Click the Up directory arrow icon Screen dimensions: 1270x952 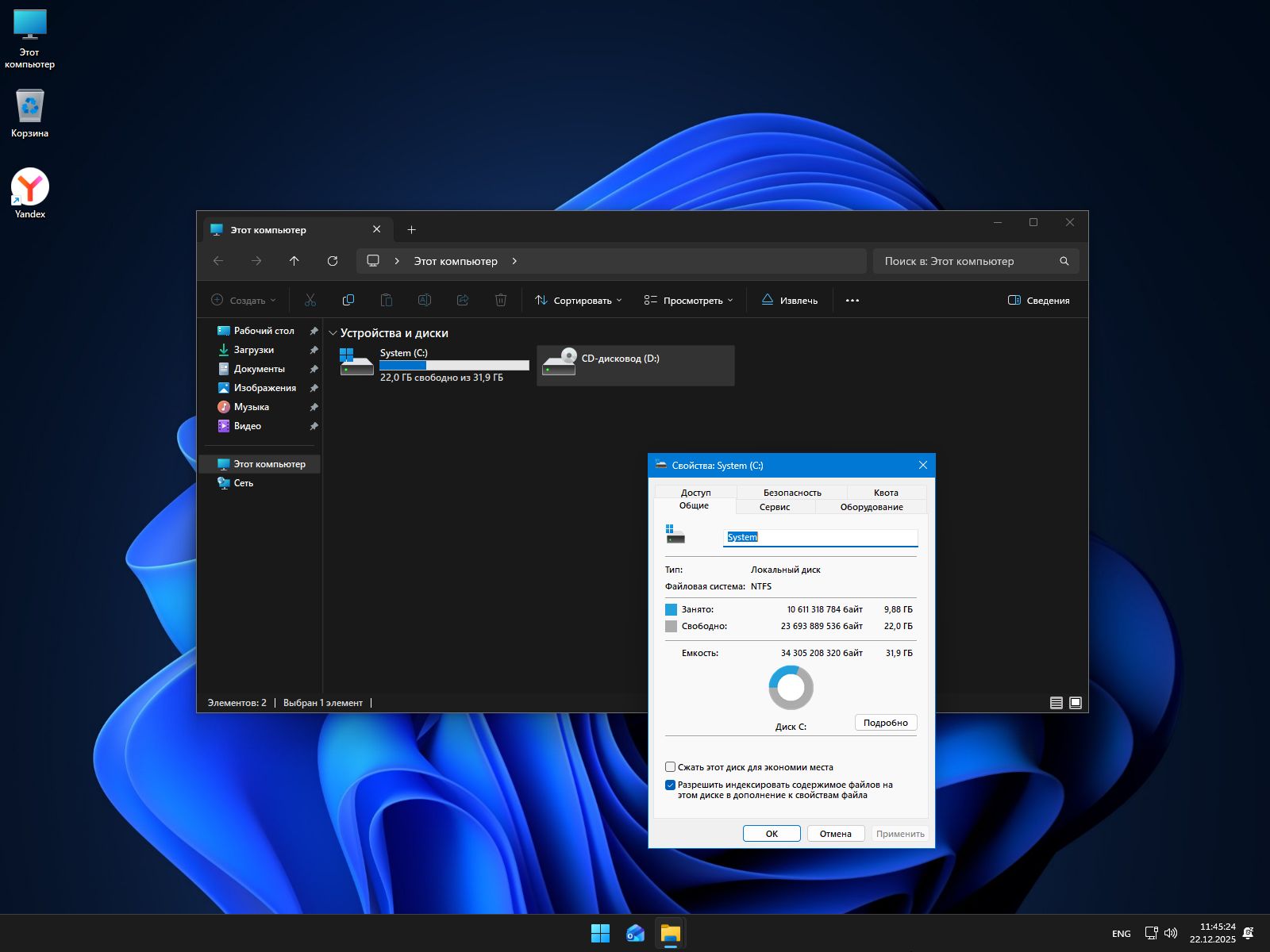point(294,261)
